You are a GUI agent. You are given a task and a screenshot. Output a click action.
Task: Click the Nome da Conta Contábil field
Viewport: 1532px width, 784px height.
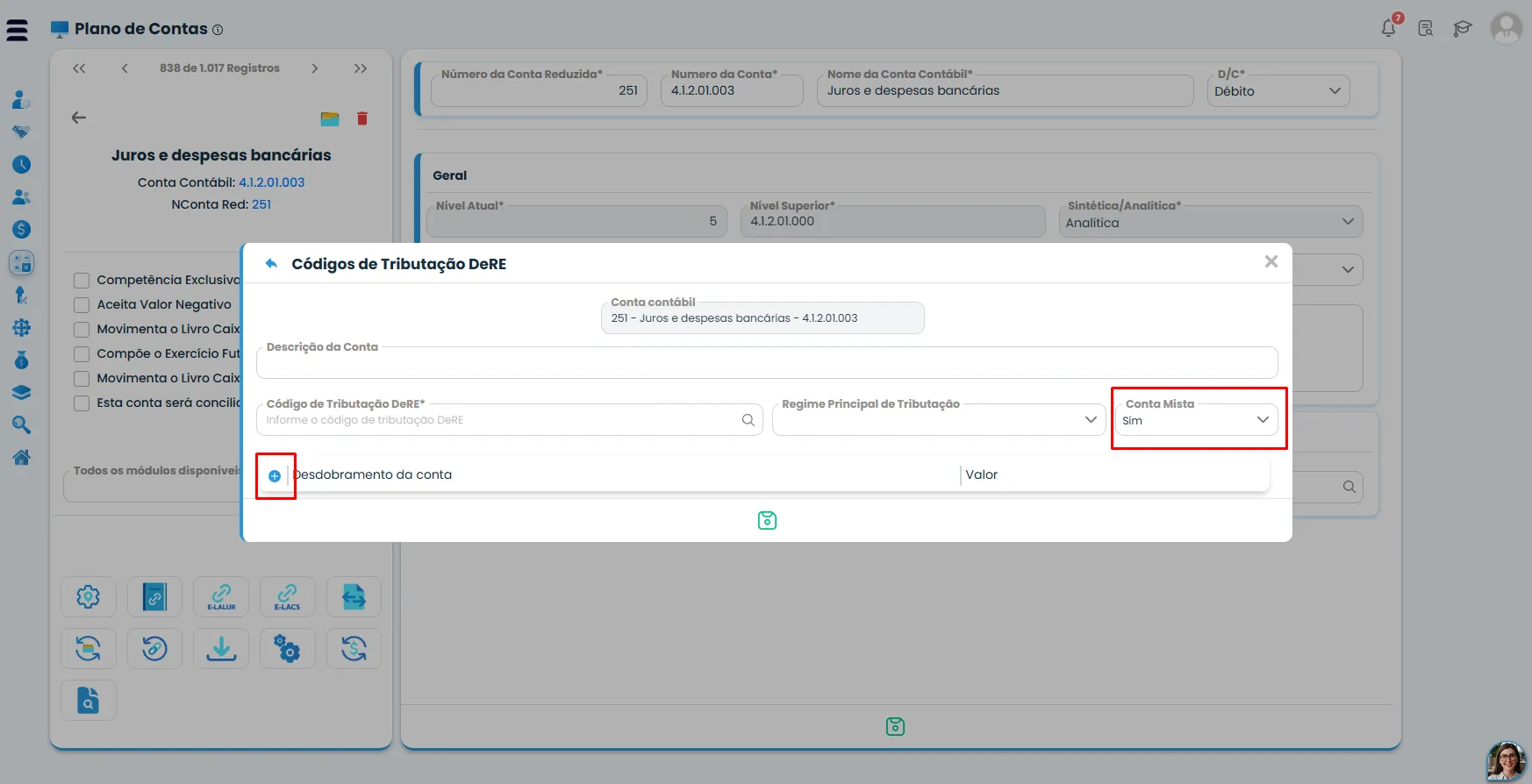click(1005, 90)
